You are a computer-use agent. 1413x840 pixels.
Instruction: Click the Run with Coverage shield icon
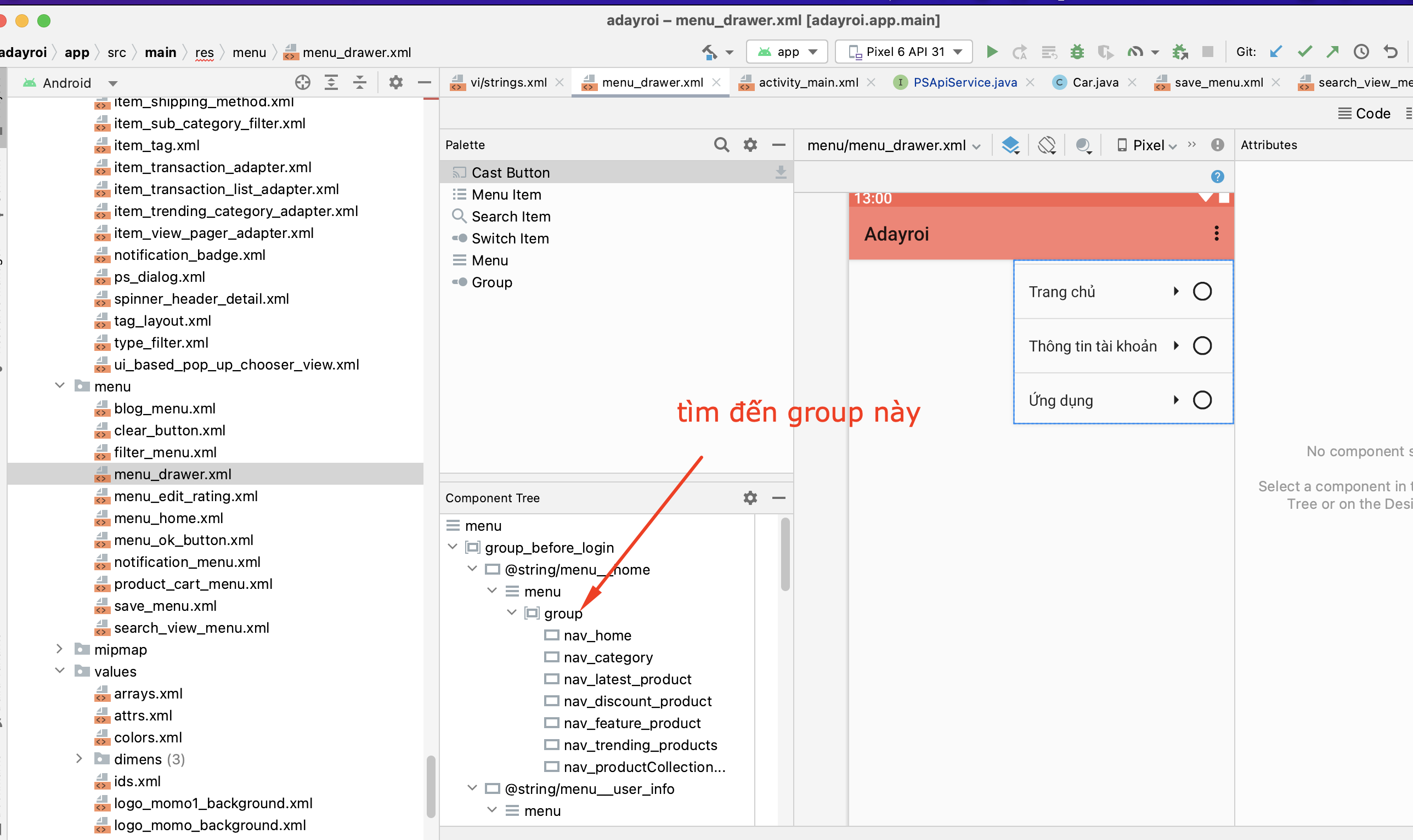pos(1105,52)
